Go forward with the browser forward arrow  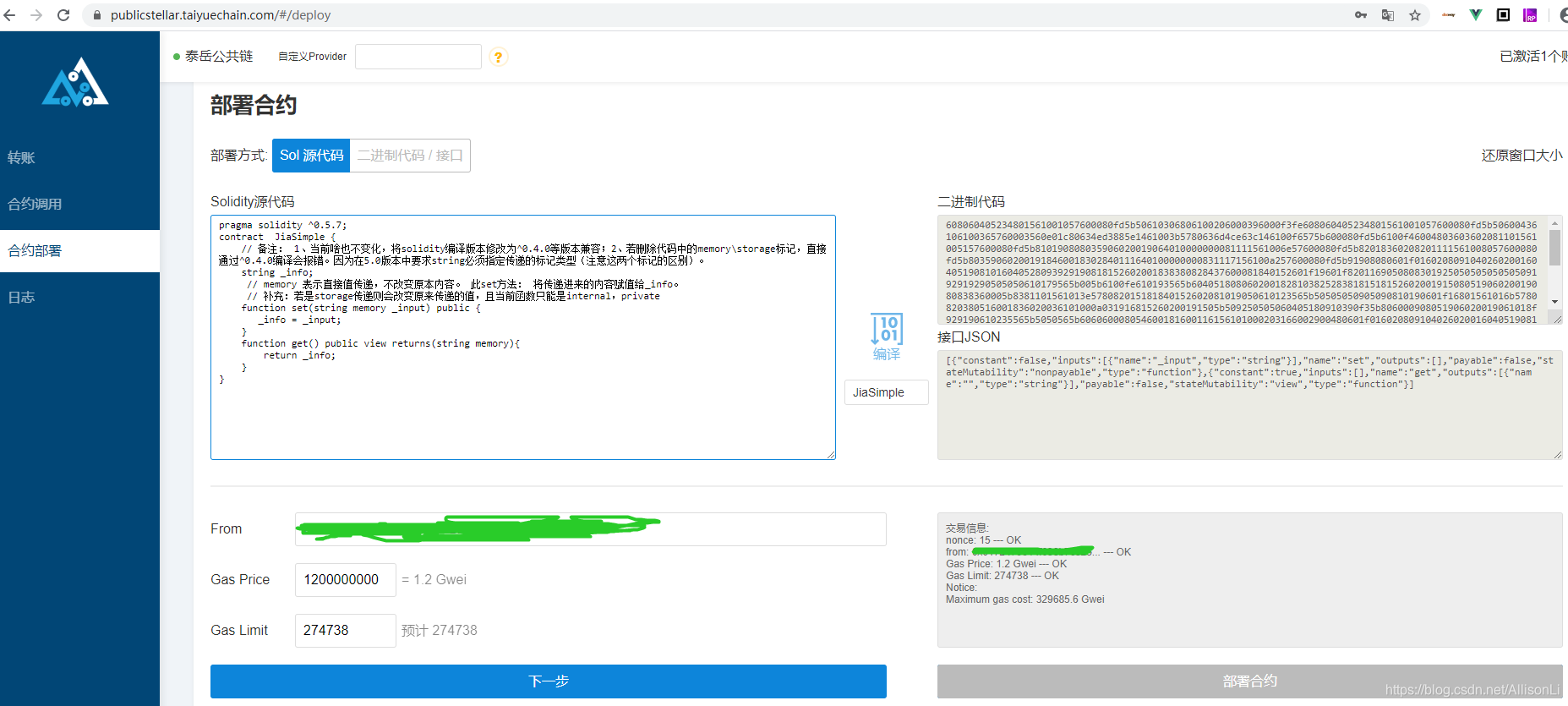click(36, 15)
